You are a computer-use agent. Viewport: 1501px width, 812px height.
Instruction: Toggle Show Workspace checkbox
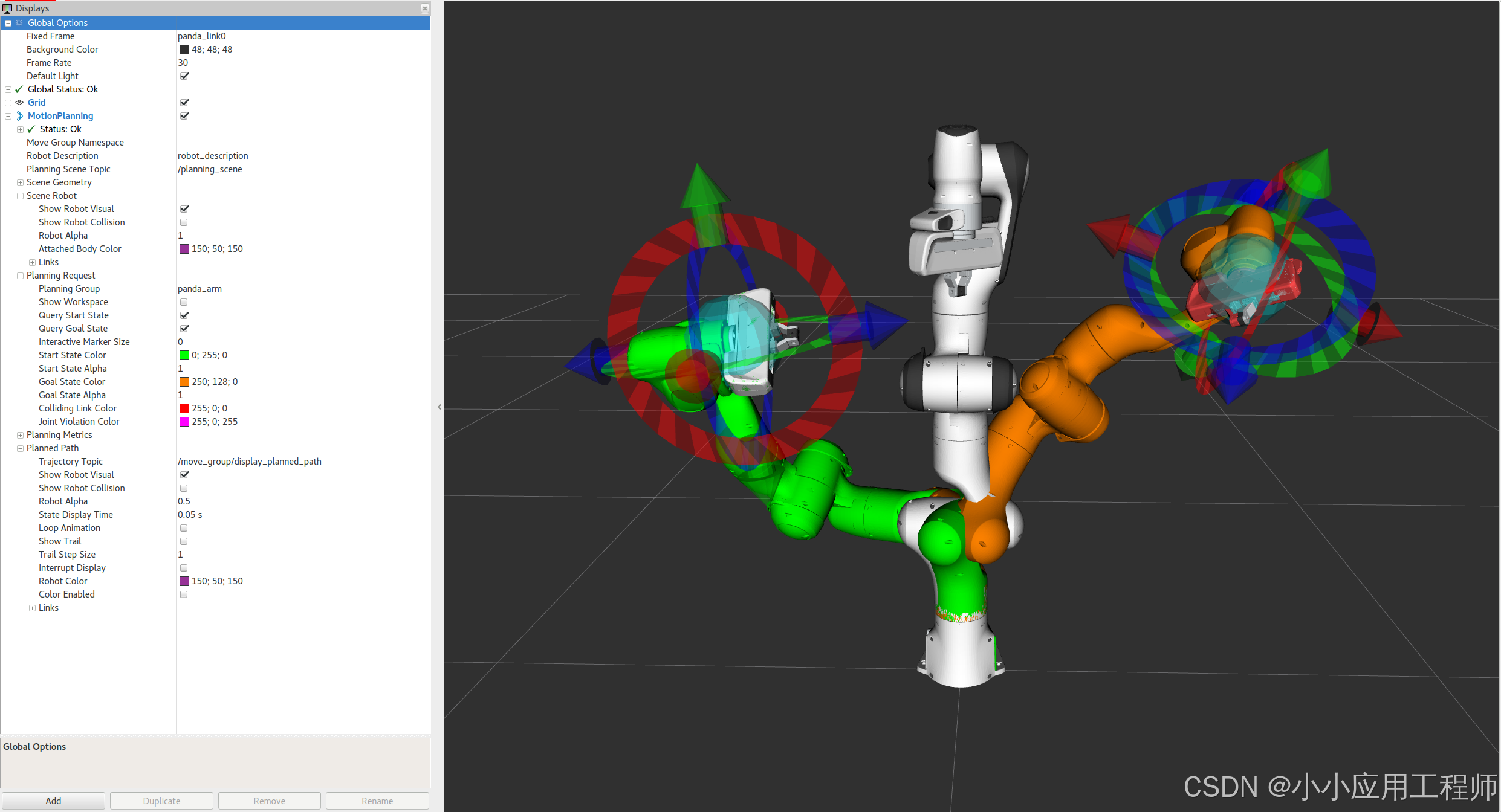pos(184,302)
